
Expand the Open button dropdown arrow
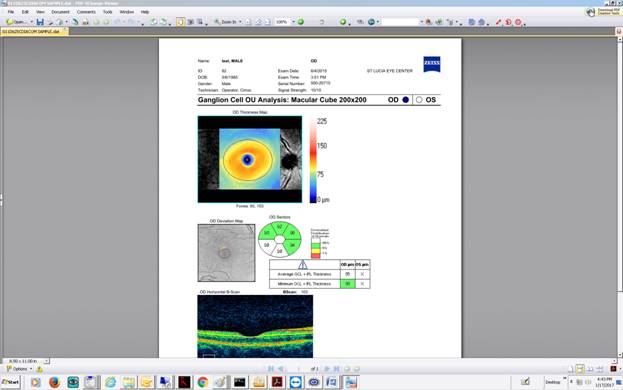pos(31,22)
